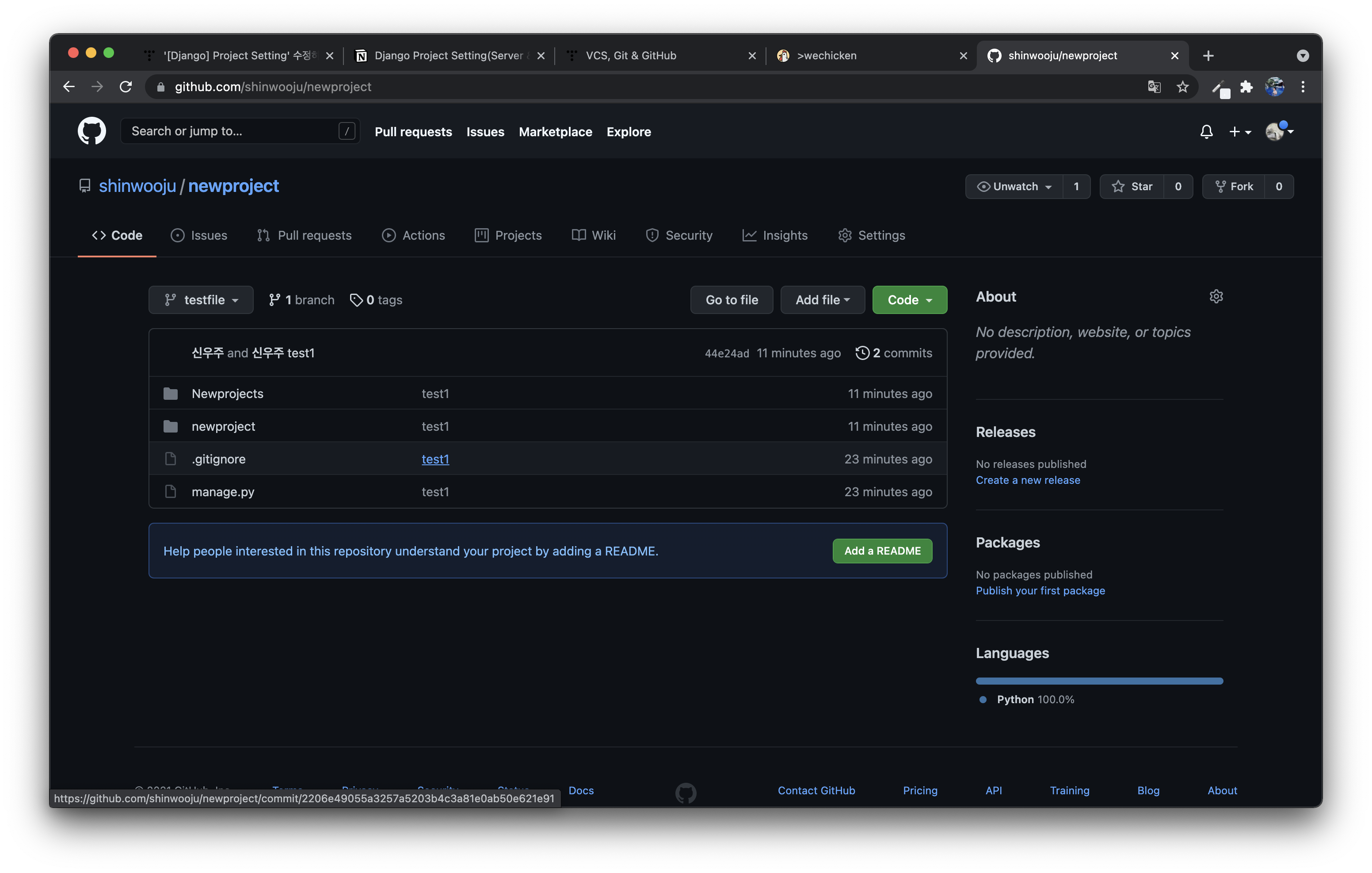Click the Star button
Viewport: 1372px width, 873px height.
(1132, 187)
